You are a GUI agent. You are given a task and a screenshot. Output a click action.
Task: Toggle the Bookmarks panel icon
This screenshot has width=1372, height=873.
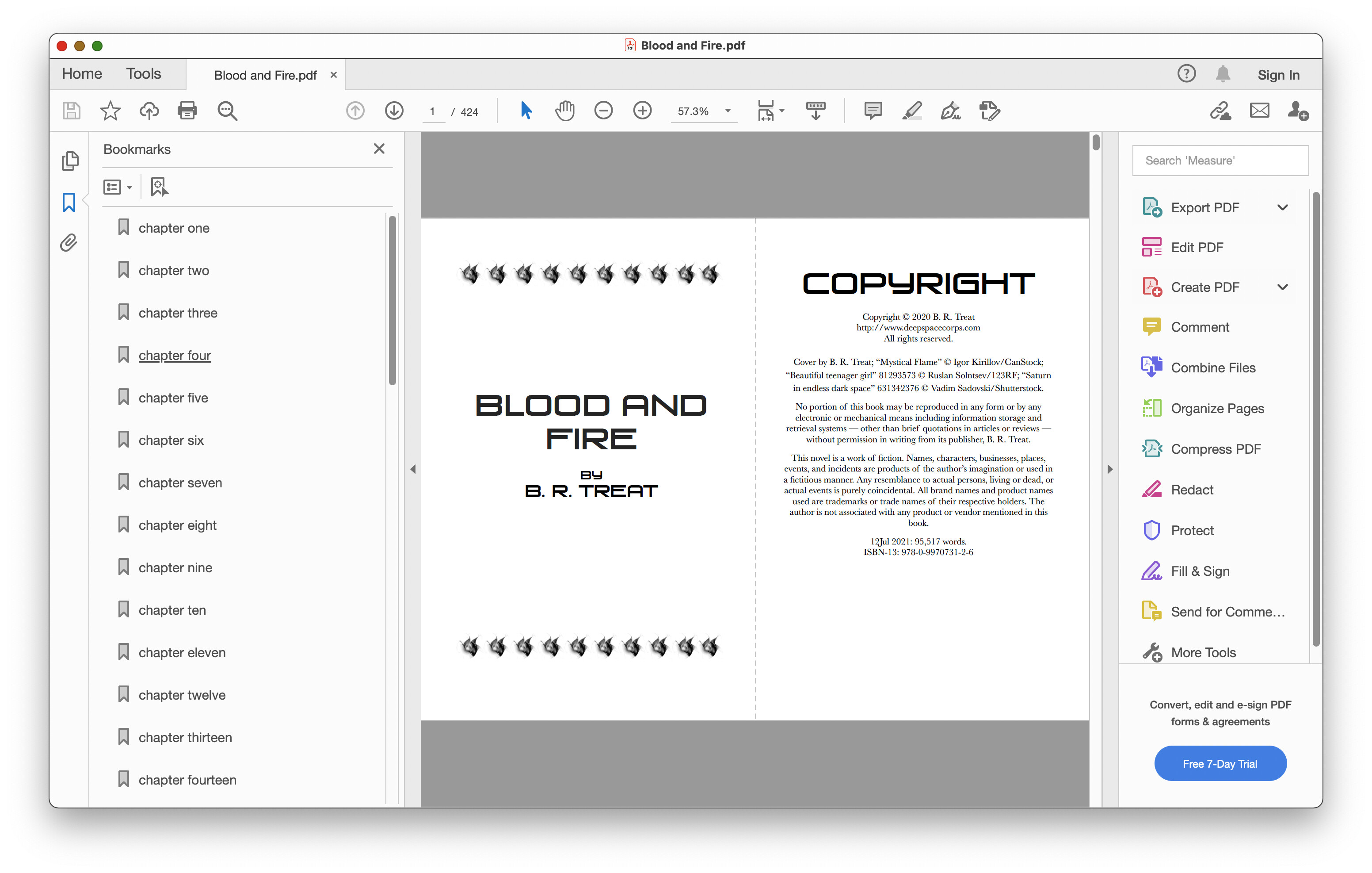pyautogui.click(x=69, y=203)
